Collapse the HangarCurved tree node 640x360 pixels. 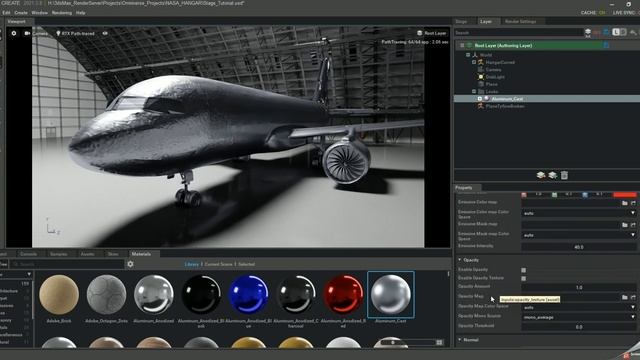pyautogui.click(x=474, y=62)
